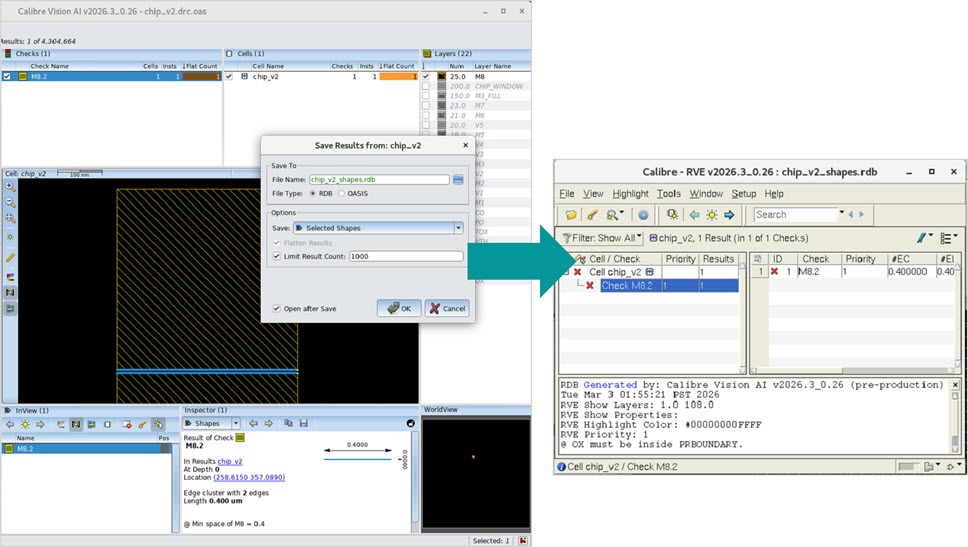
Task: Click the select pointer icon in InView toolbar
Action: [159, 424]
